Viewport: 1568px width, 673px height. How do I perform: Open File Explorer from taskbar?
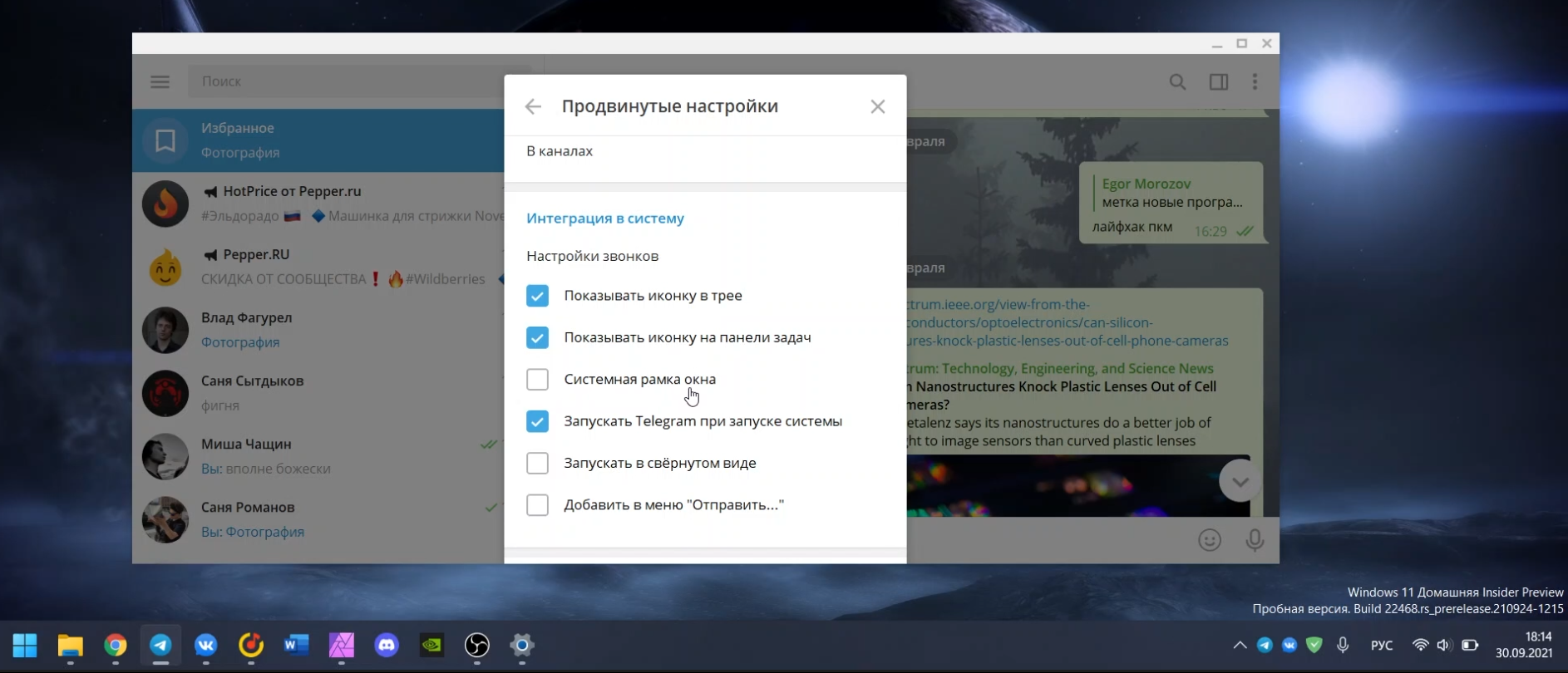coord(71,645)
